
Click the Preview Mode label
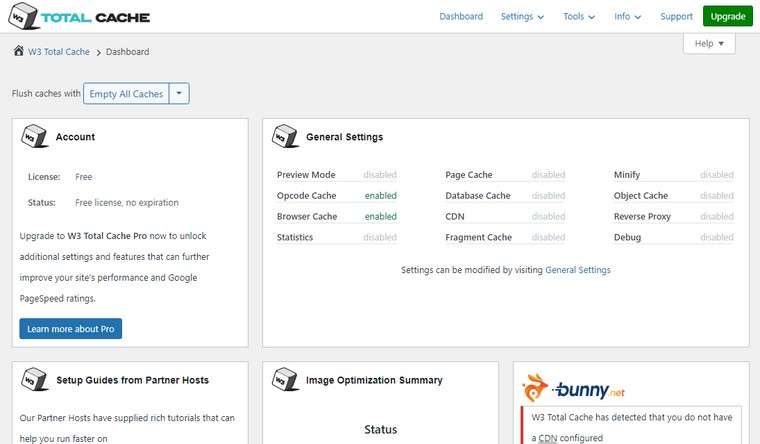(306, 174)
